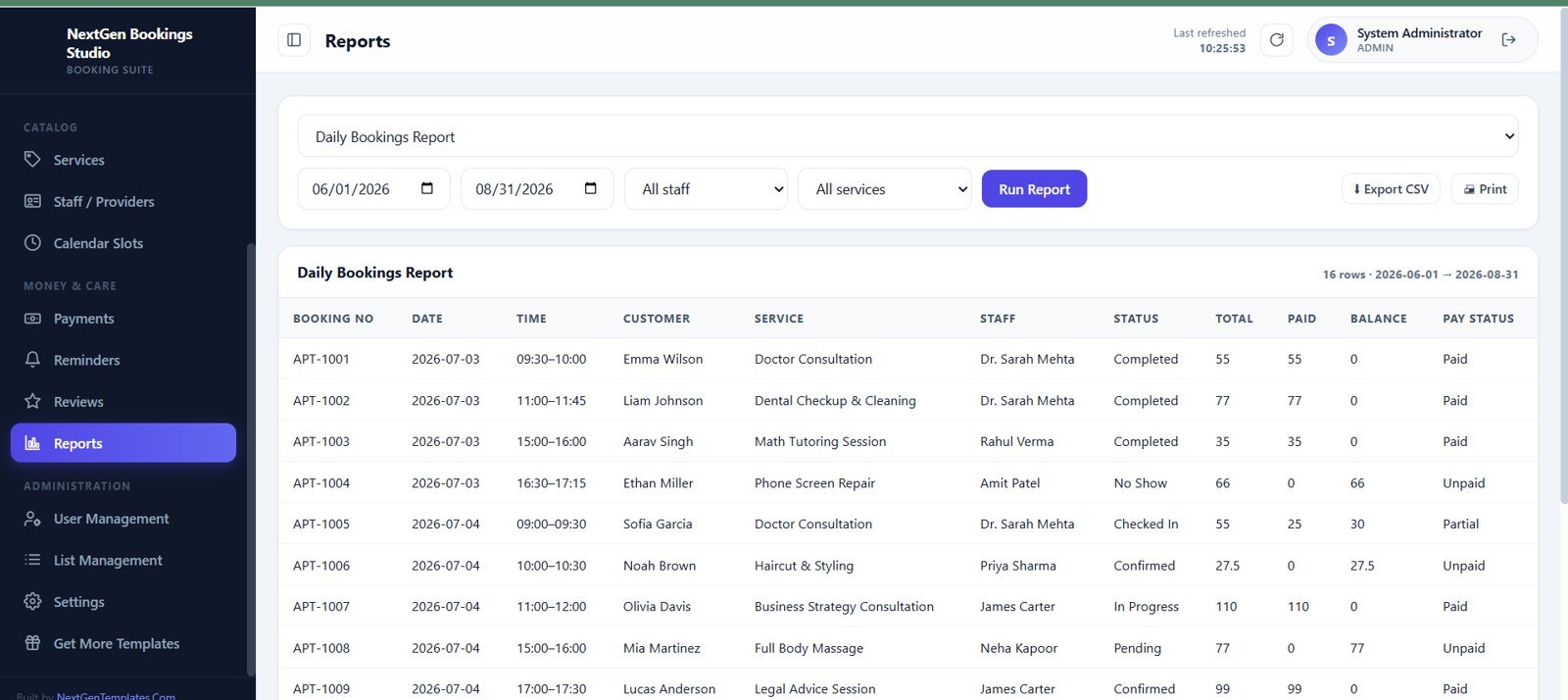The image size is (1568, 700).
Task: Open the start date calendar picker icon
Action: coord(427,188)
